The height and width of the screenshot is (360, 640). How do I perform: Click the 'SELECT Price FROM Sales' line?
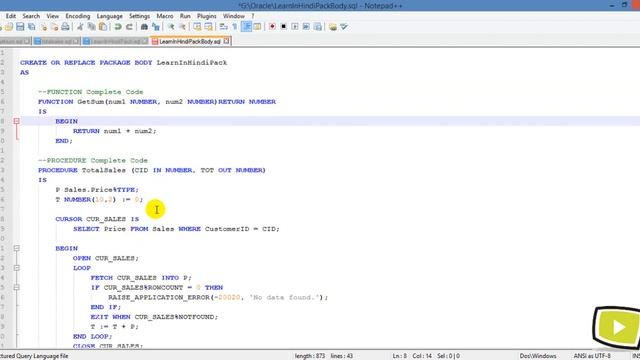pyautogui.click(x=176, y=229)
